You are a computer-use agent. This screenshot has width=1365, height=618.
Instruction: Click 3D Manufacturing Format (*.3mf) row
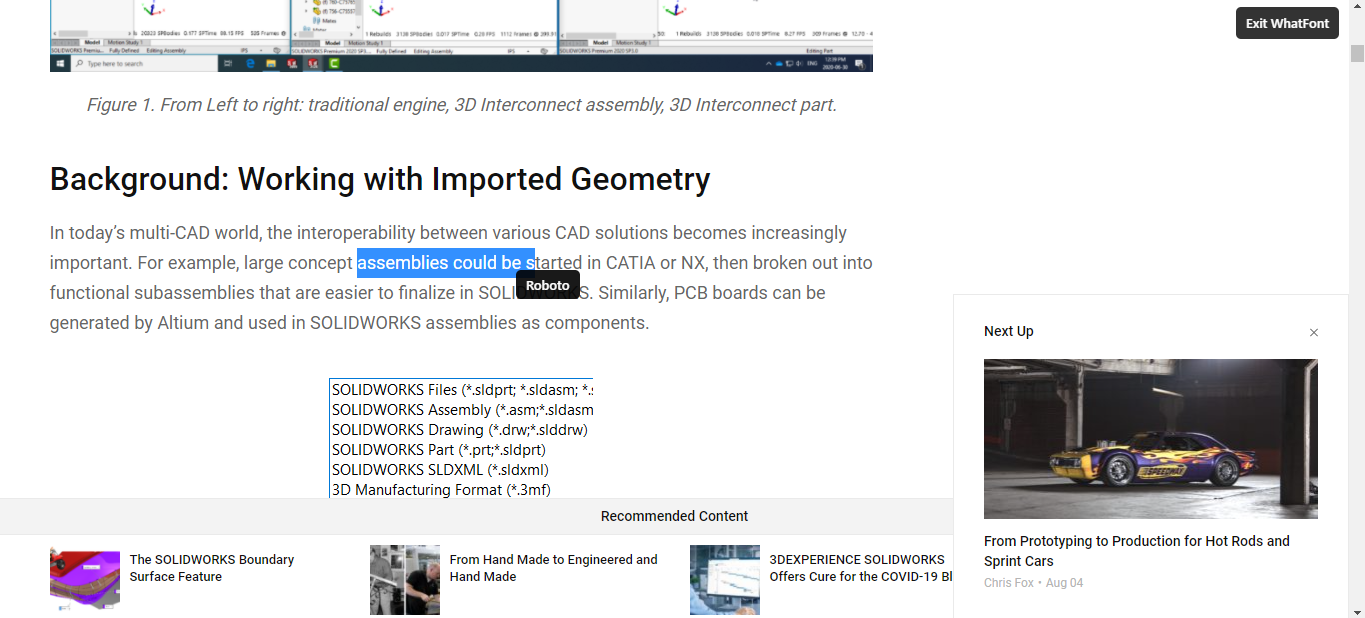tap(441, 489)
